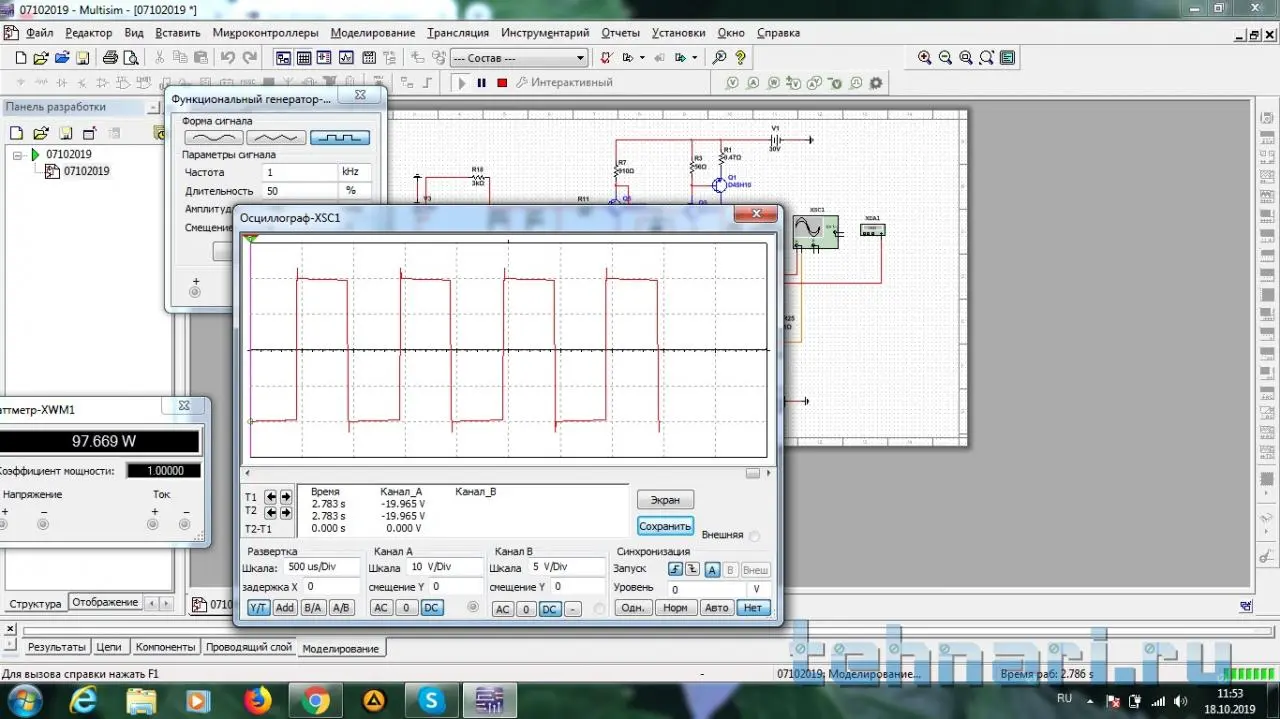The image size is (1280, 719).
Task: Click the Zoom Out magnifier icon
Action: pyautogui.click(x=945, y=58)
